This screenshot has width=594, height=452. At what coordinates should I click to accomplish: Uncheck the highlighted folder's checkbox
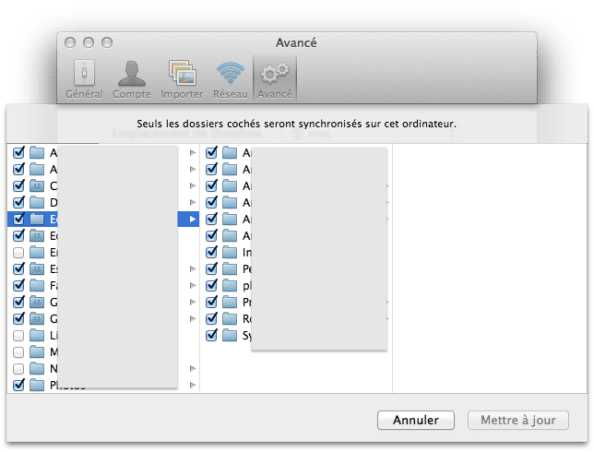point(19,219)
